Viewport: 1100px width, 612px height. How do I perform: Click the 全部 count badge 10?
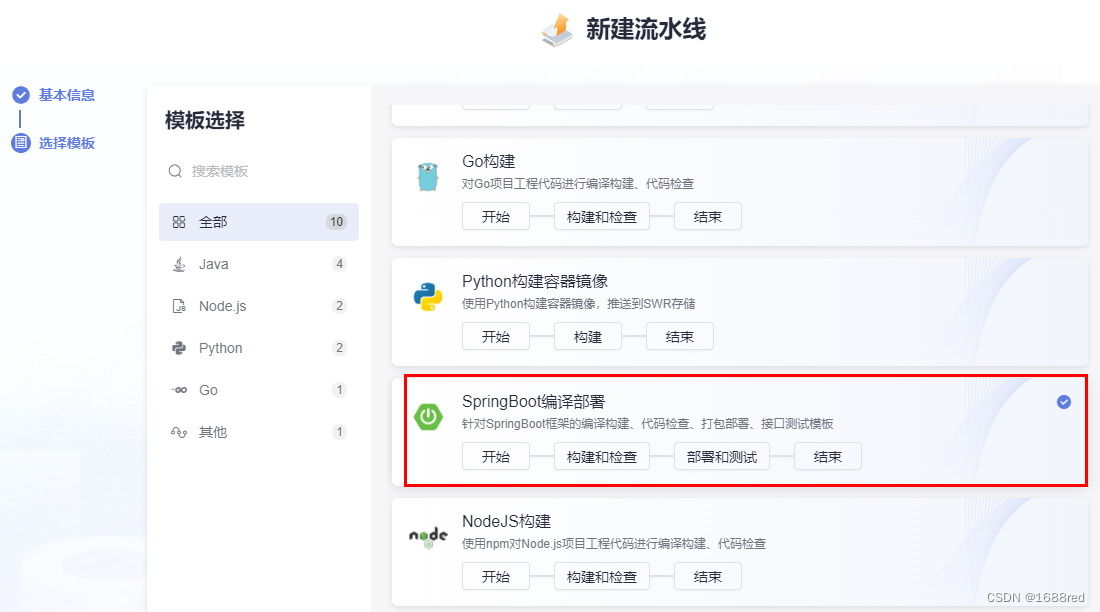click(x=337, y=222)
